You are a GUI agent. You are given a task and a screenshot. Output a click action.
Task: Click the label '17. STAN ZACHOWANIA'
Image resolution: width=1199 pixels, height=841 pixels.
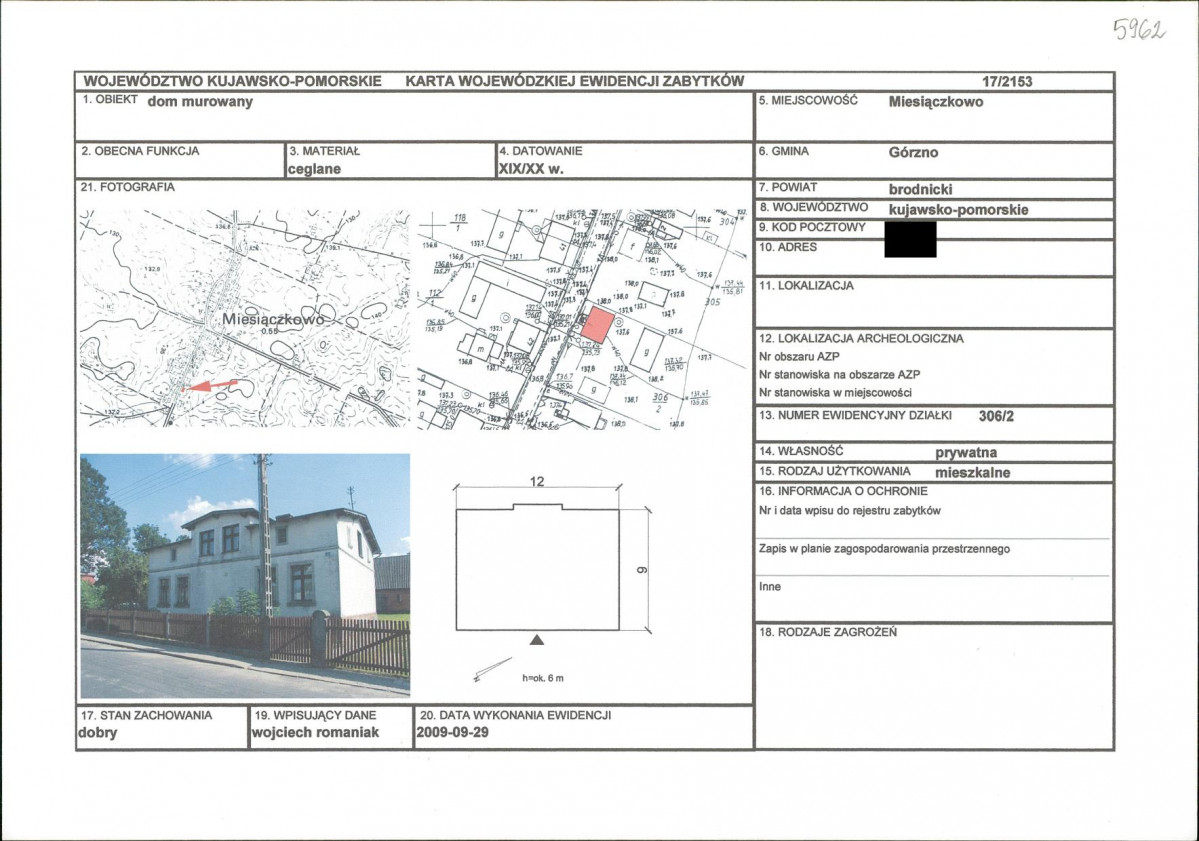146,715
